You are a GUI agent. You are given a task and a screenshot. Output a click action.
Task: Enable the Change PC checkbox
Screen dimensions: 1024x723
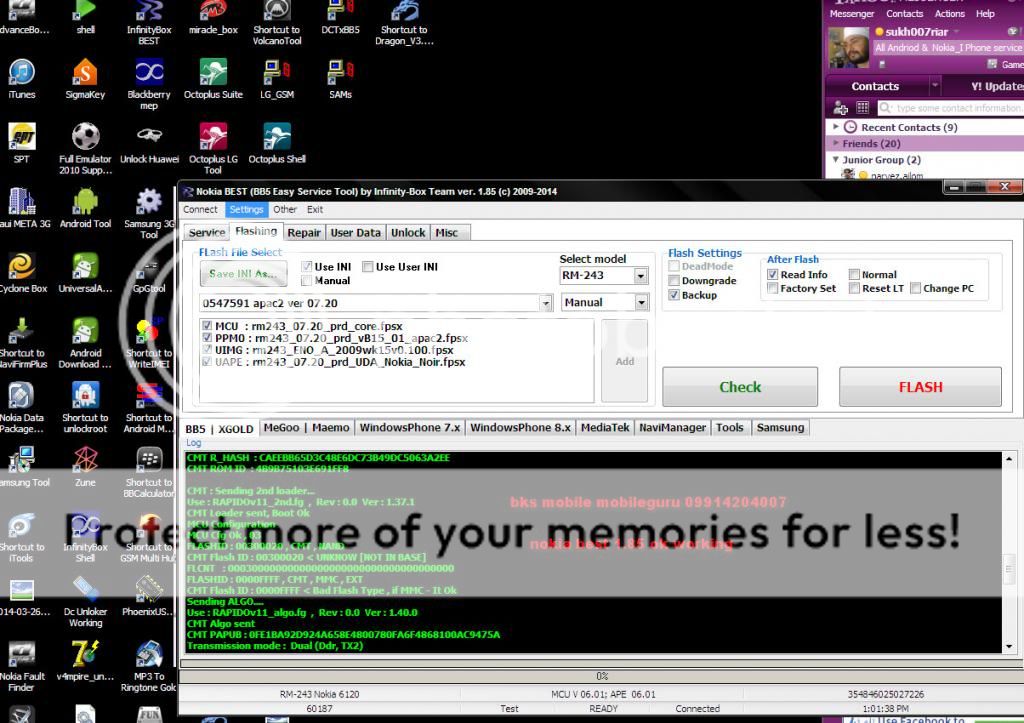916,288
